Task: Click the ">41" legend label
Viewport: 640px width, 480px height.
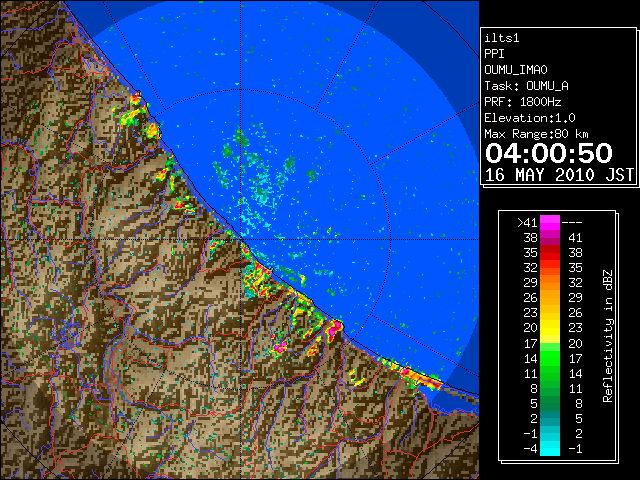Action: pyautogui.click(x=527, y=223)
